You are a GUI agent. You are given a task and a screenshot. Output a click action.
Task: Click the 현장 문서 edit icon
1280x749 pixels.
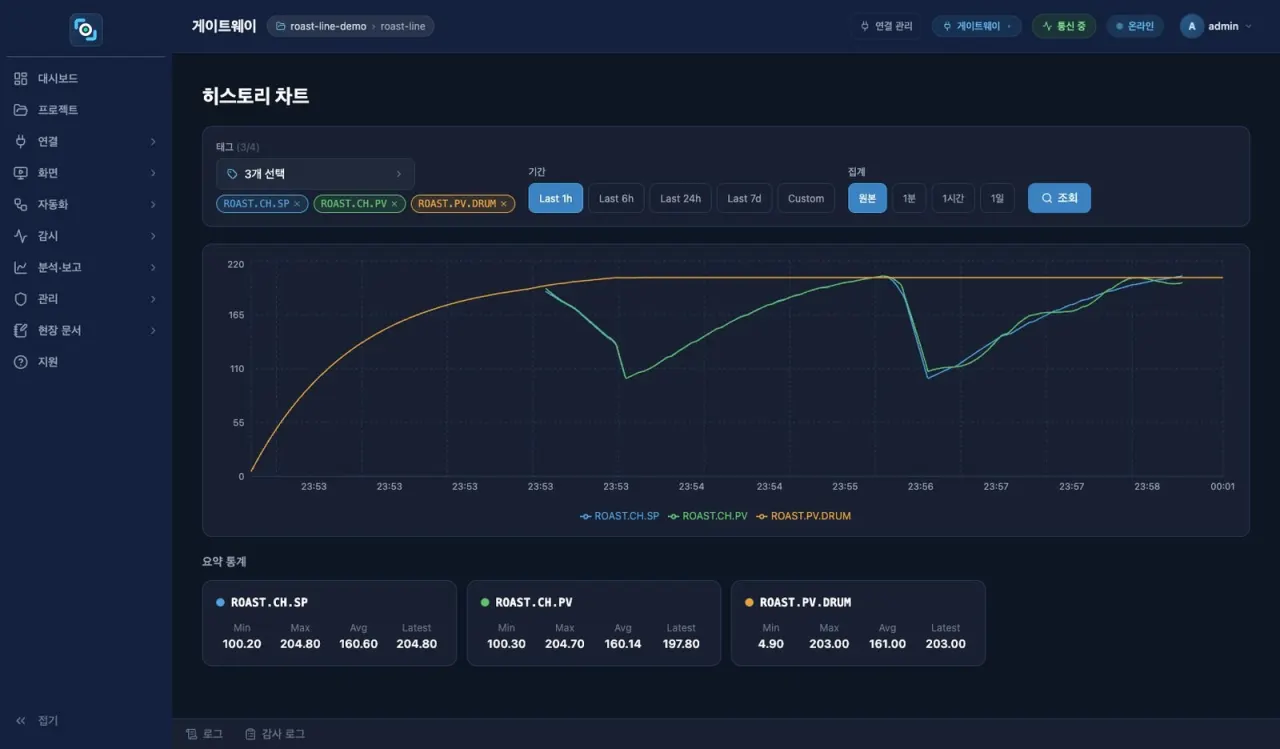20,330
